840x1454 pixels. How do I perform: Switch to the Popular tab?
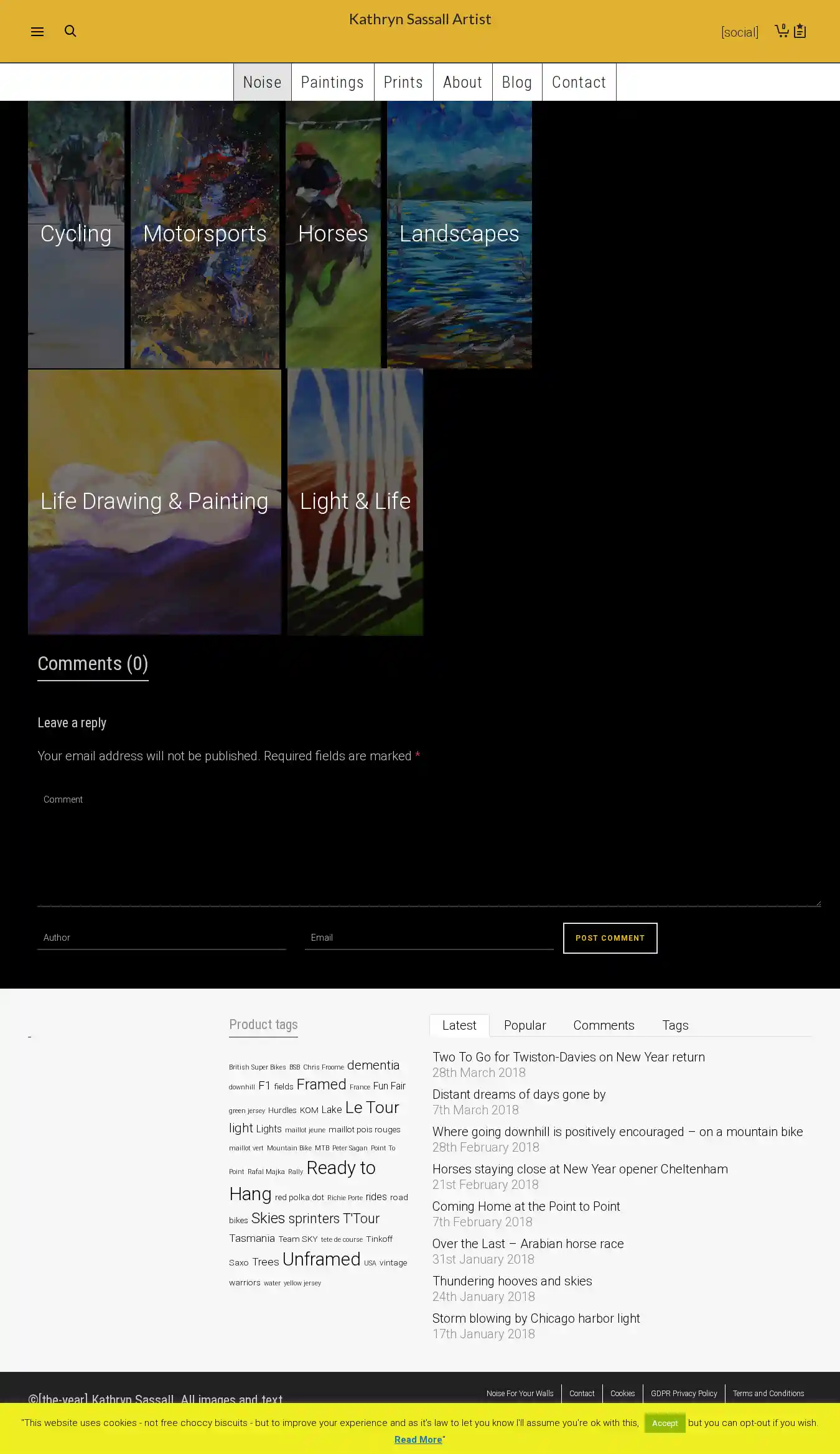(x=525, y=1025)
